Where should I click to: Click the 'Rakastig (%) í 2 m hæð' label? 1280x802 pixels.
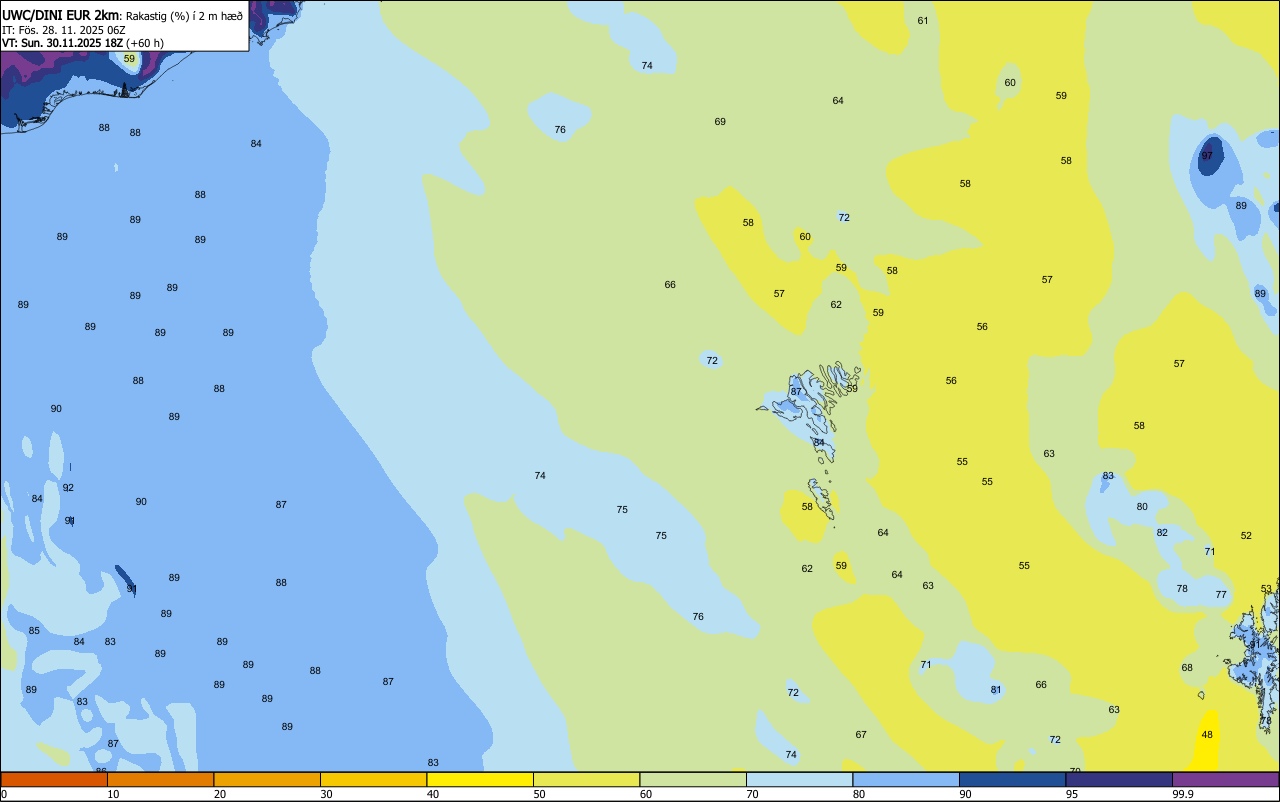click(184, 16)
